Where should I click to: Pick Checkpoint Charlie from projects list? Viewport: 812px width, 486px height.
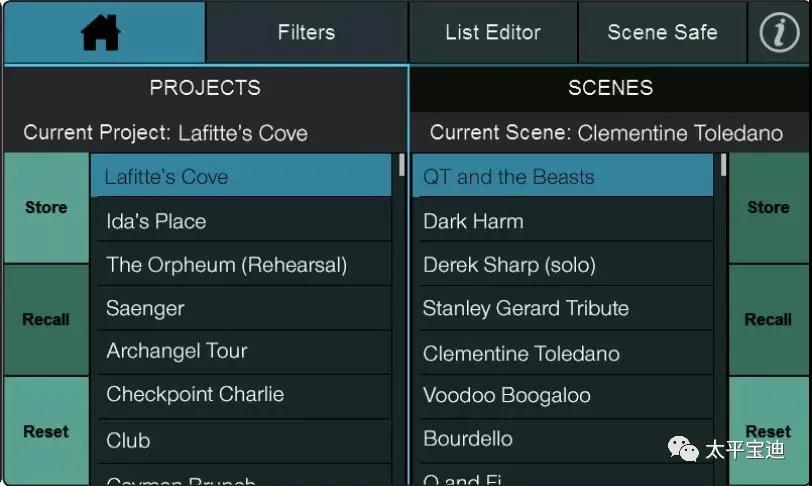(x=242, y=395)
